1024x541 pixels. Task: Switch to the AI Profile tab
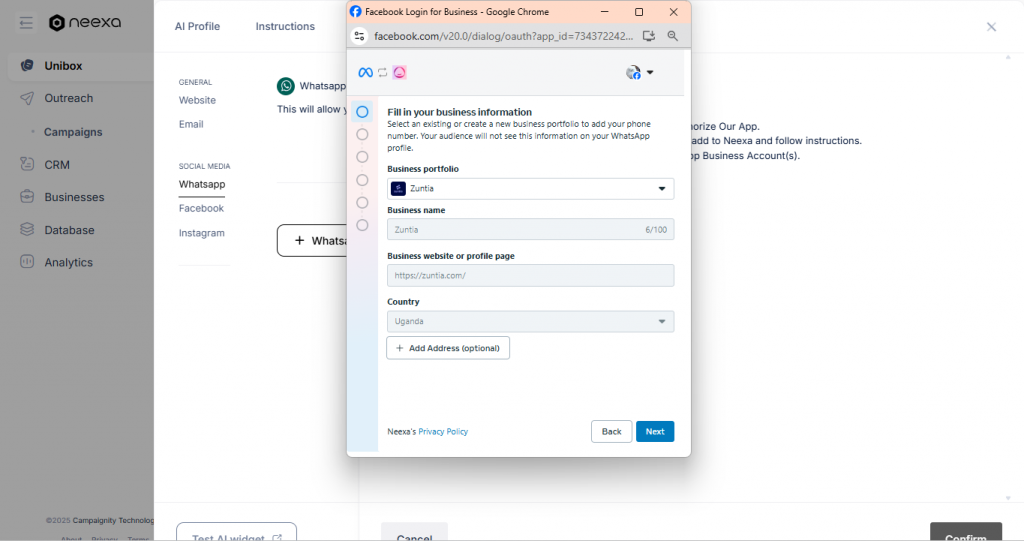click(x=197, y=26)
